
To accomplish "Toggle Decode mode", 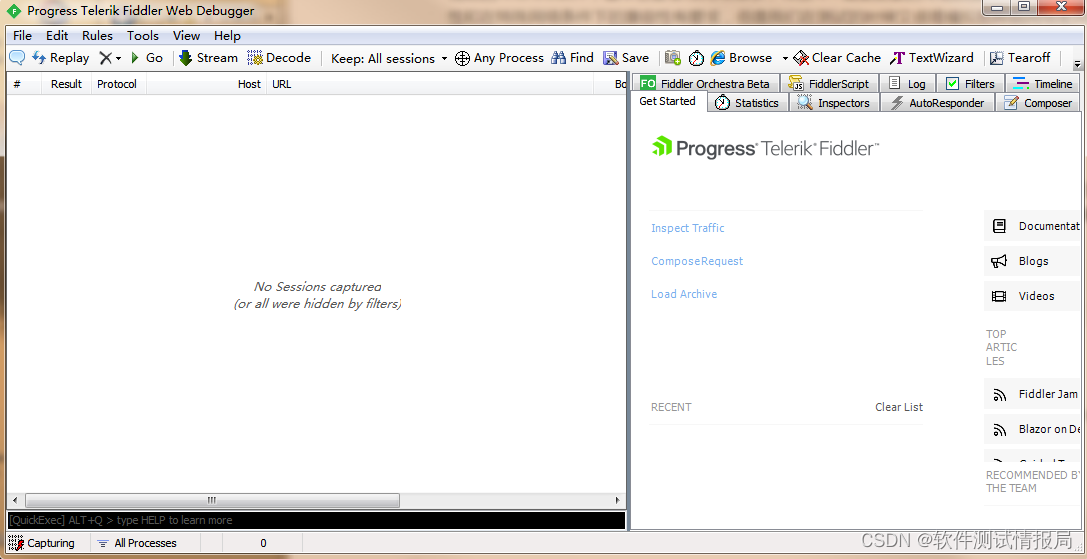I will 279,58.
